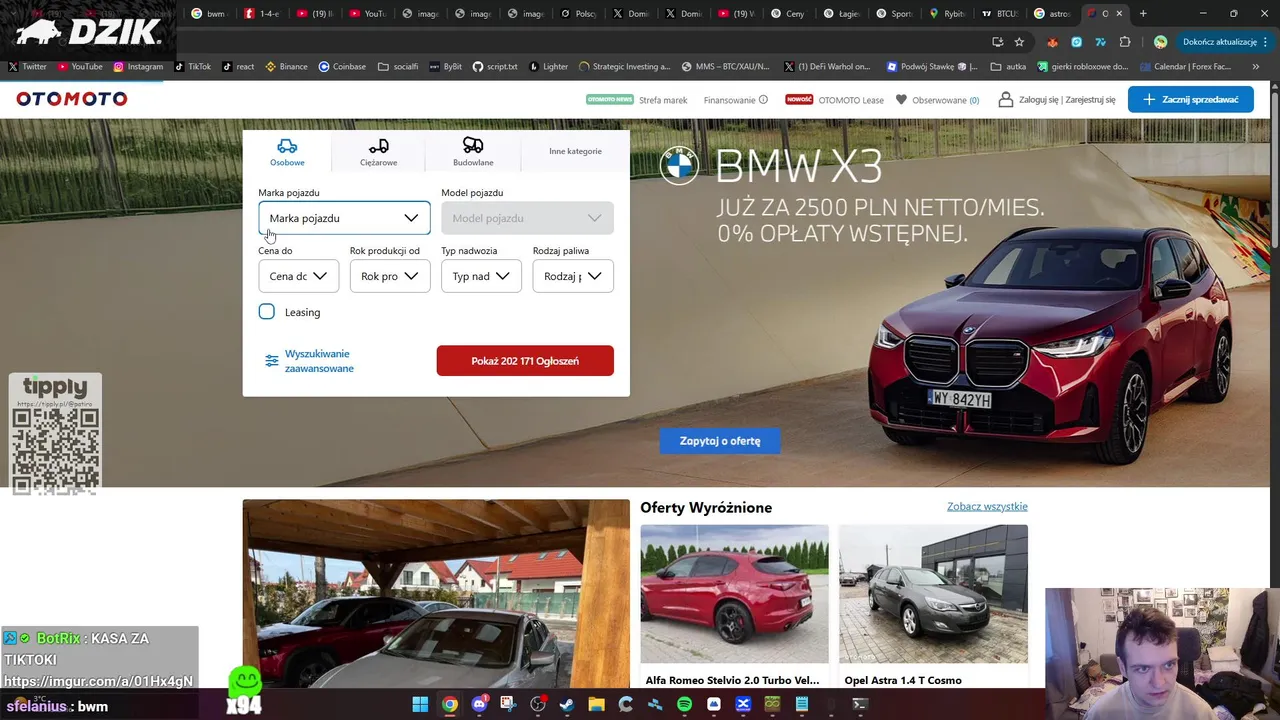Click the Obserwowane heart icon
1280x720 pixels.
click(x=901, y=100)
